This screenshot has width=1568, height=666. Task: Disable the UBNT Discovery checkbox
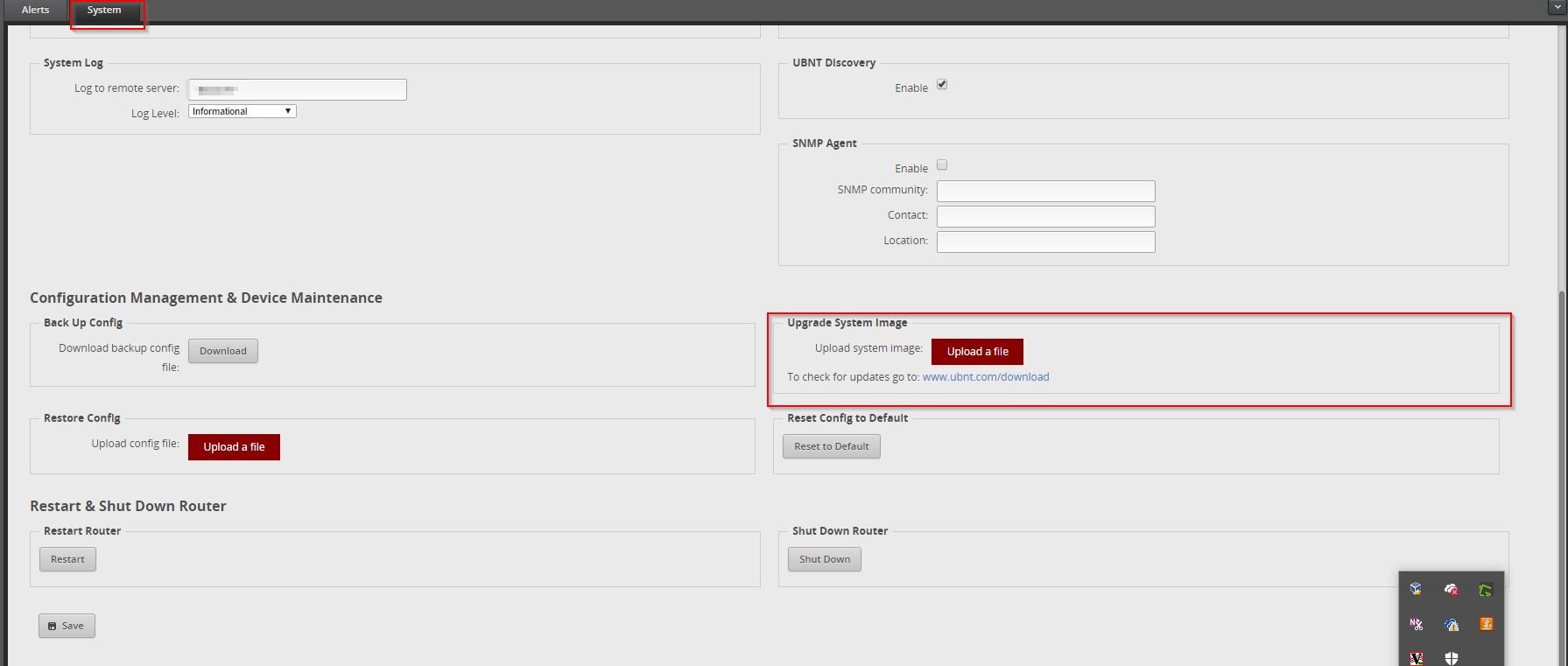click(942, 85)
